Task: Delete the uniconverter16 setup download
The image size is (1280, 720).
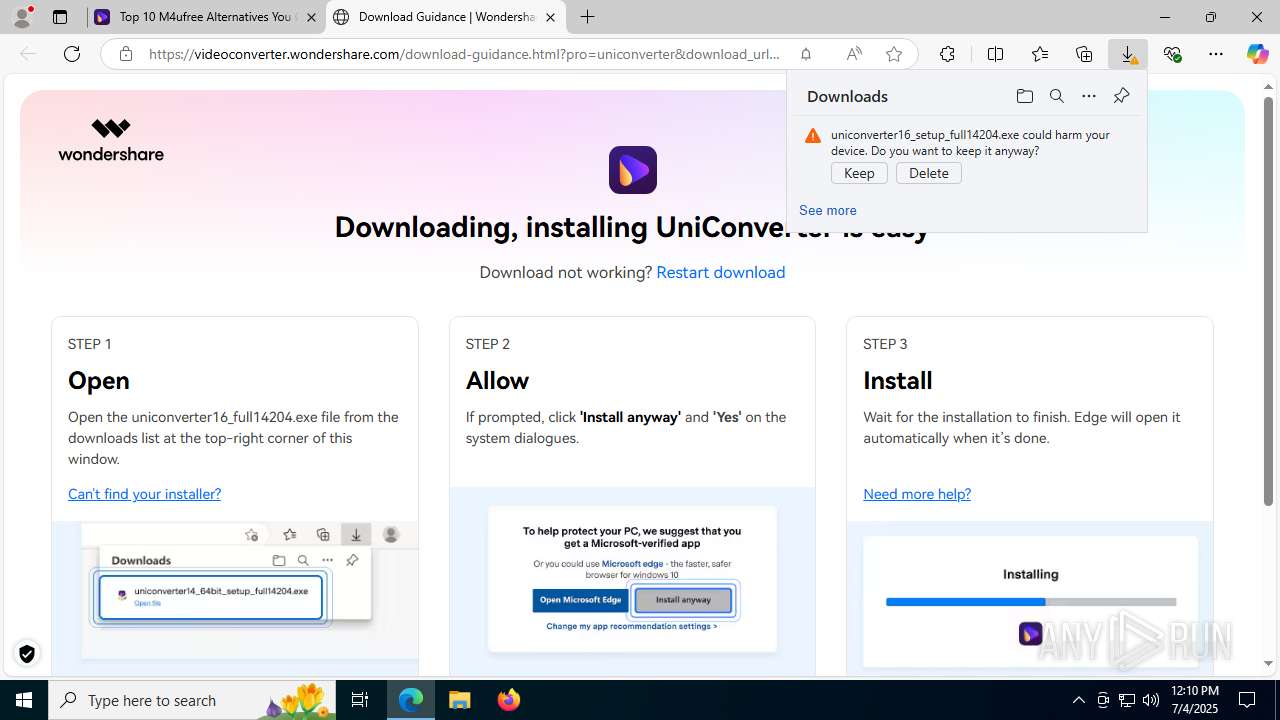Action: (928, 173)
